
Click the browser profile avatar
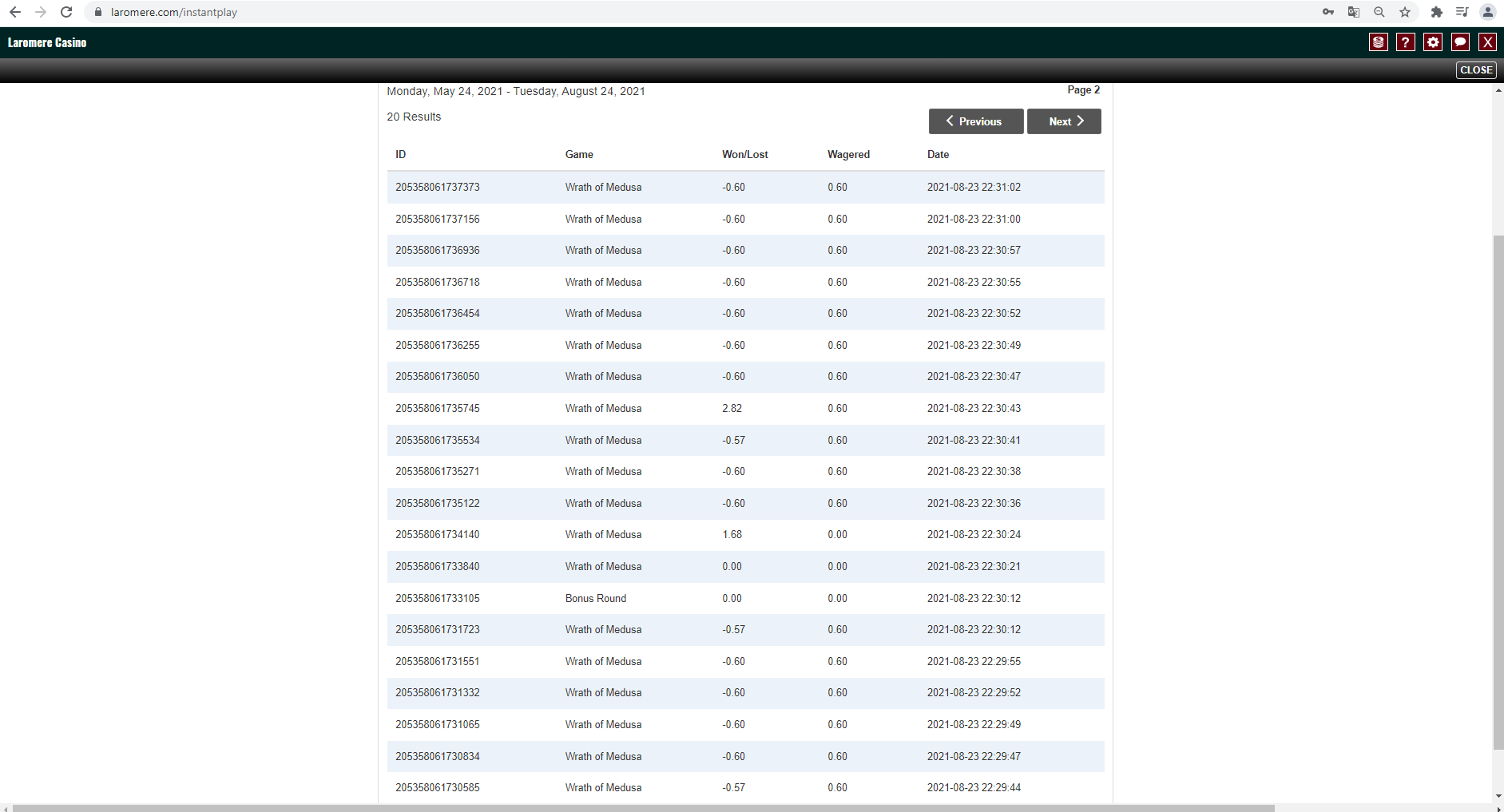tap(1487, 12)
